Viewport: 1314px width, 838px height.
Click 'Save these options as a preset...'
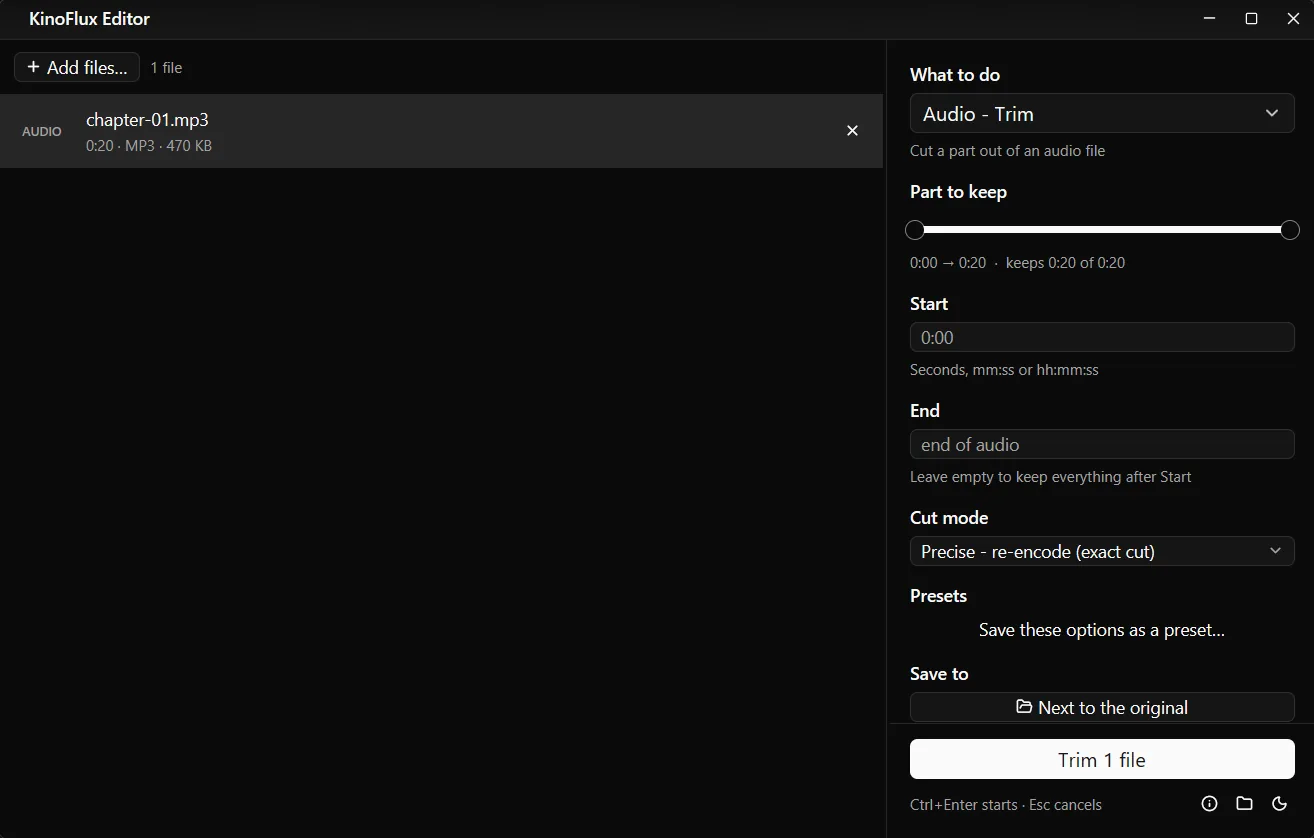1102,630
